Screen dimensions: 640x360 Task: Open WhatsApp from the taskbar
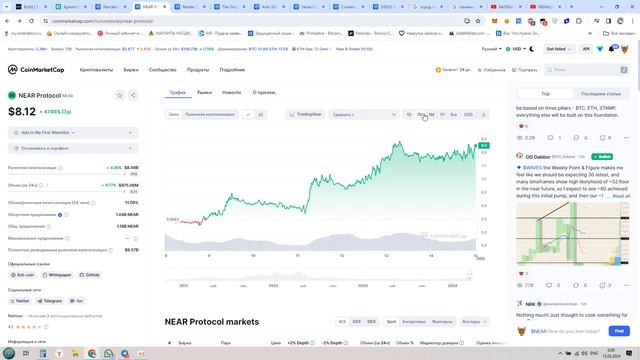coord(108,353)
